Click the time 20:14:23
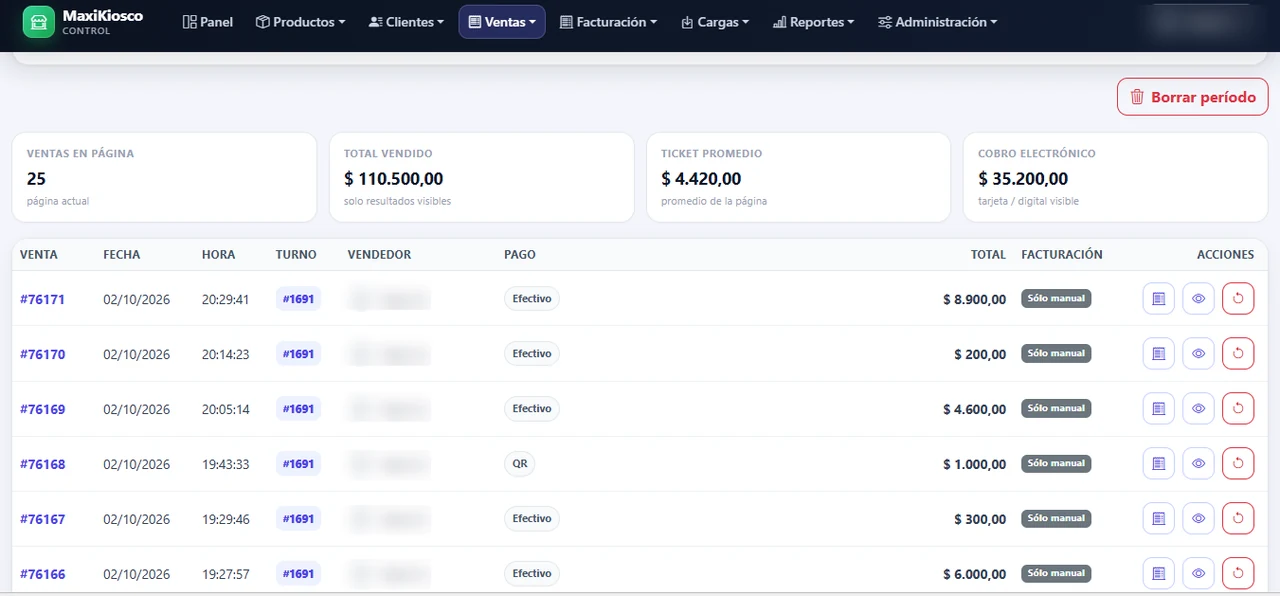Screen dimensions: 1280x596 226,354
